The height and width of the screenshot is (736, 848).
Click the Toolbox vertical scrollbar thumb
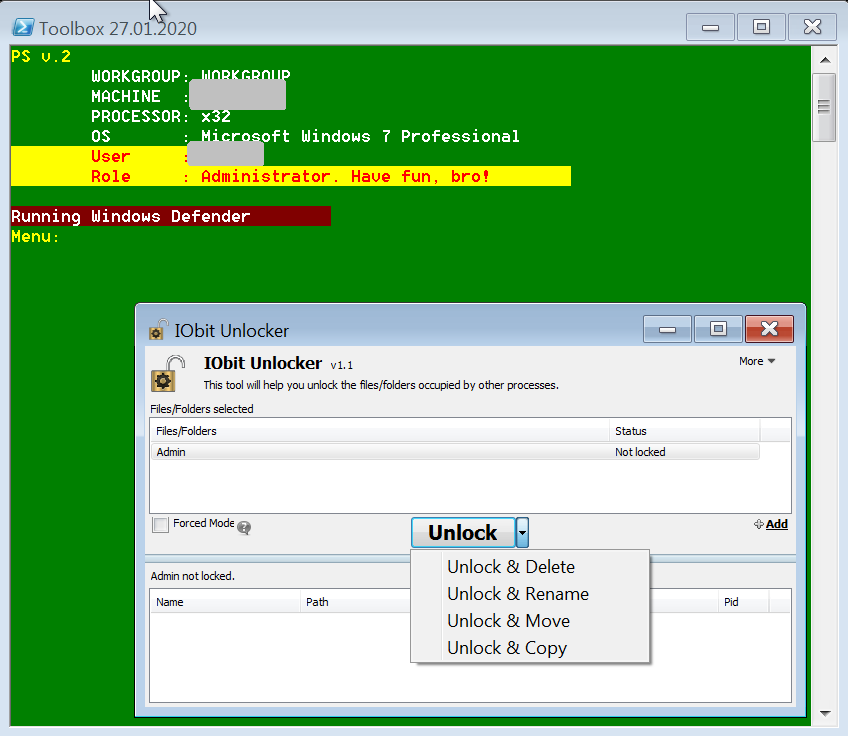[824, 107]
